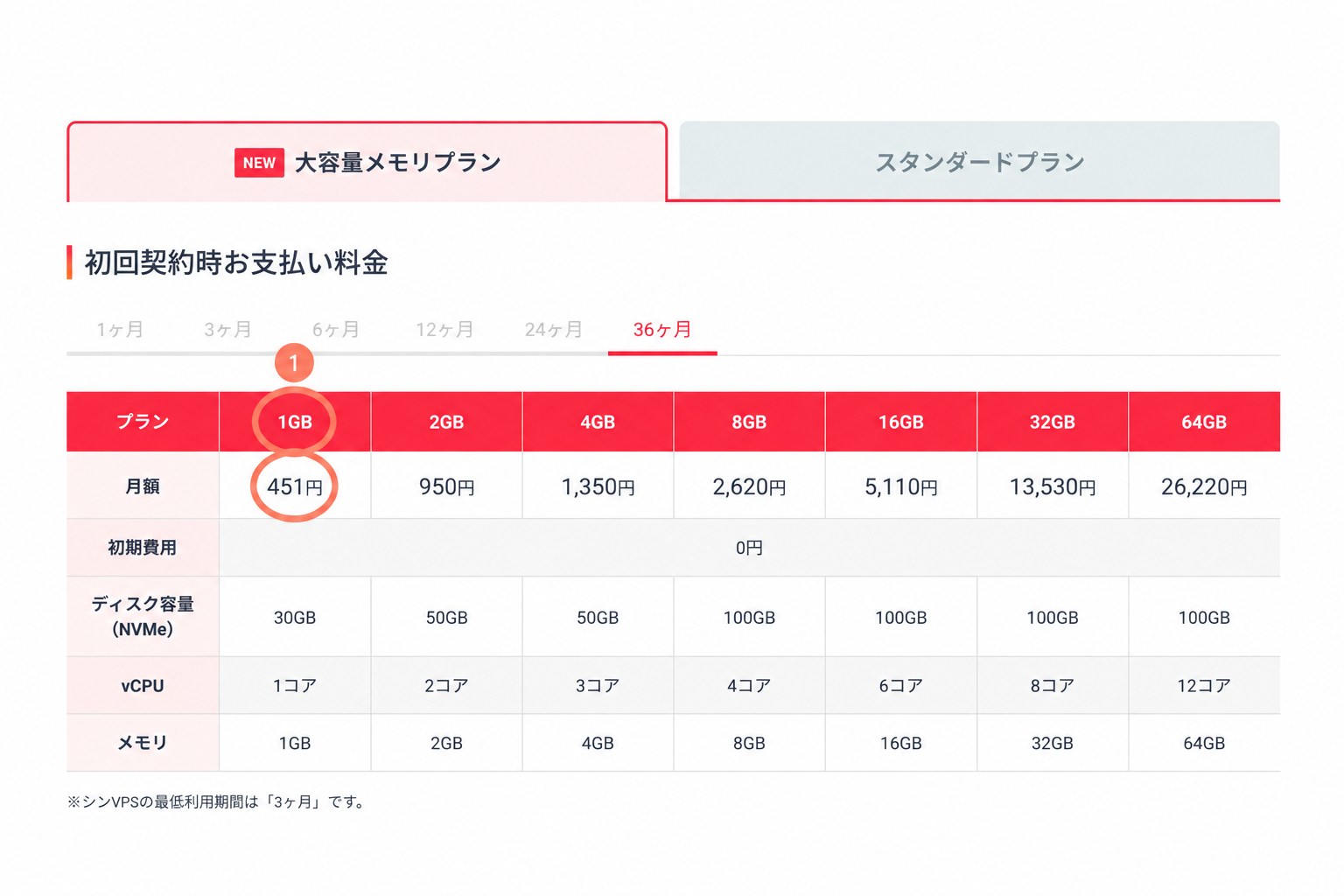Screen dimensions: 1344x896
Task: Click the 2,620円 monthly price
Action: click(749, 486)
